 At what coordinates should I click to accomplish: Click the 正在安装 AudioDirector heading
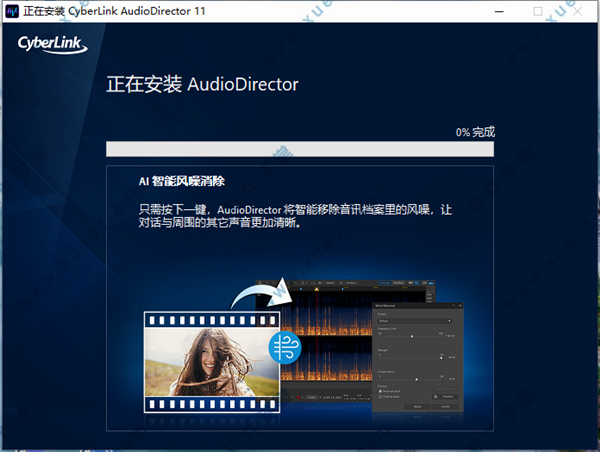[x=203, y=84]
